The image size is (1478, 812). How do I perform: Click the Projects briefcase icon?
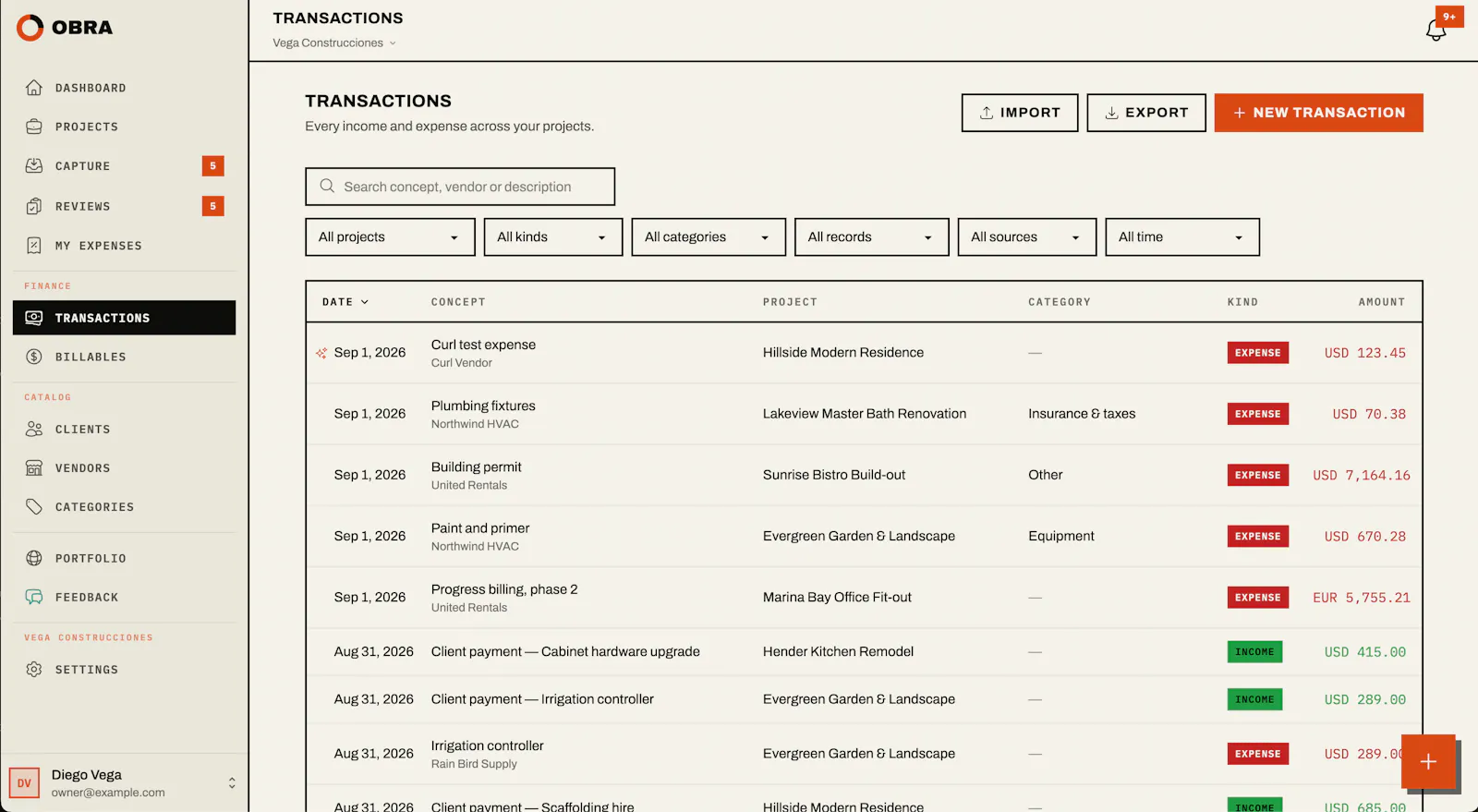(x=34, y=127)
